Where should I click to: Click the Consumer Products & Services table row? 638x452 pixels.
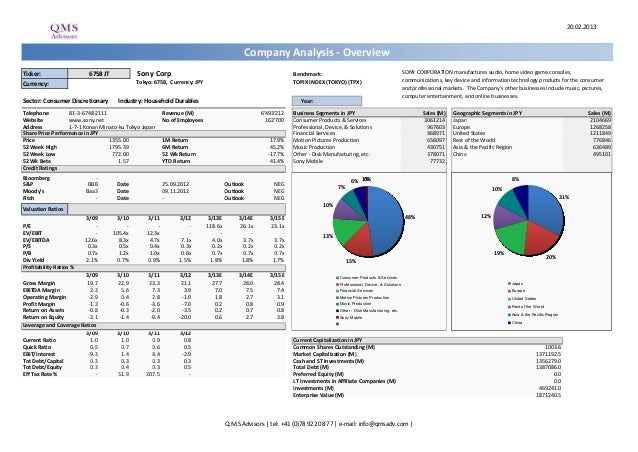369,120
